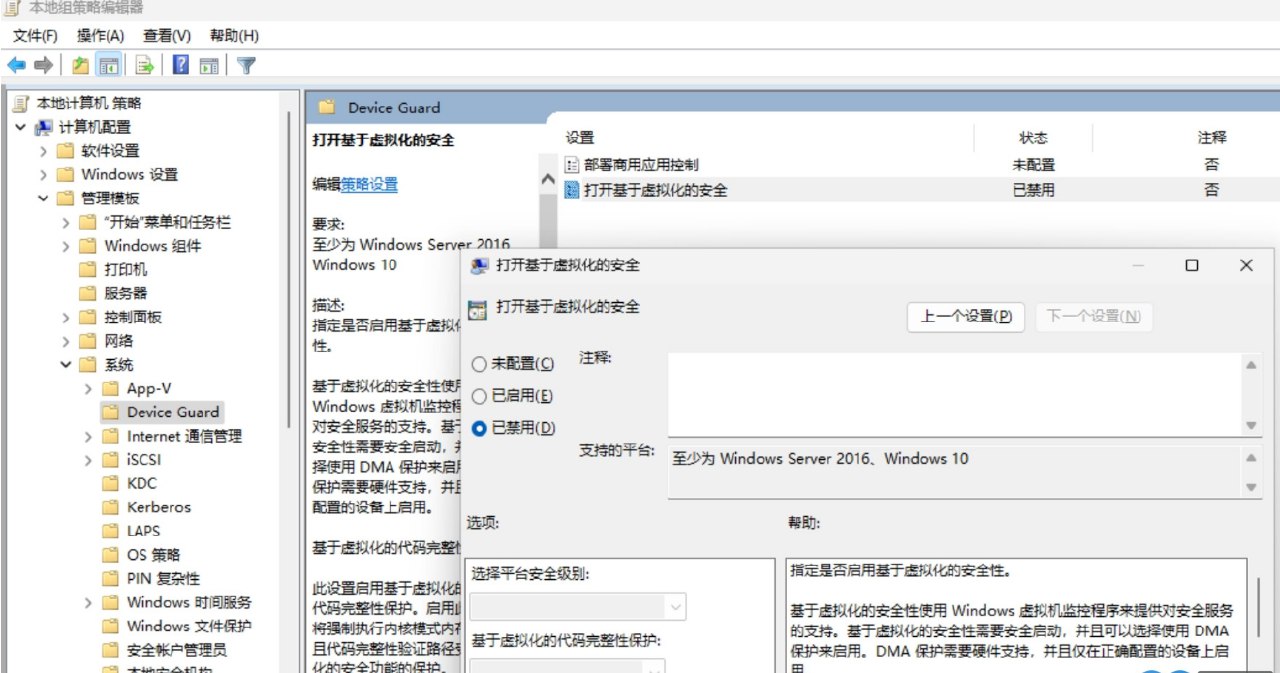
Task: Click the 策略设置 edit link
Action: pyautogui.click(x=369, y=184)
